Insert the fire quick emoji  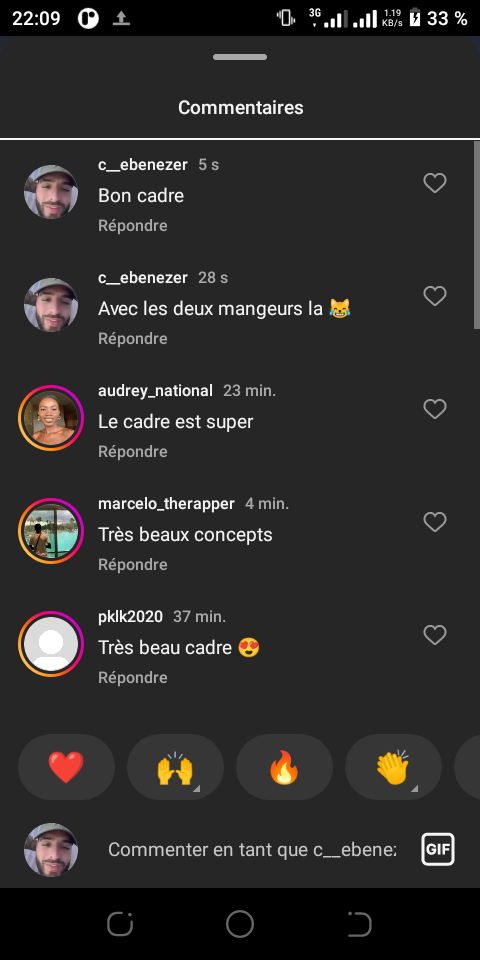coord(284,767)
